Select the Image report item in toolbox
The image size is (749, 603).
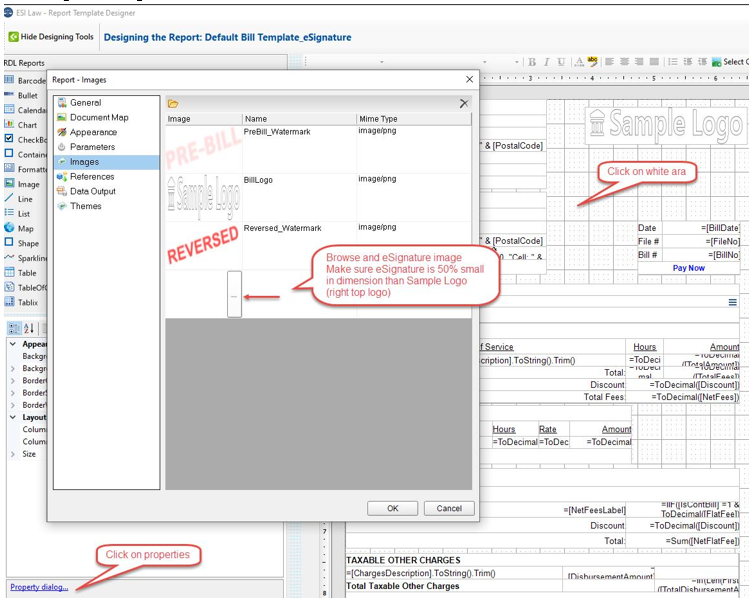pyautogui.click(x=22, y=184)
